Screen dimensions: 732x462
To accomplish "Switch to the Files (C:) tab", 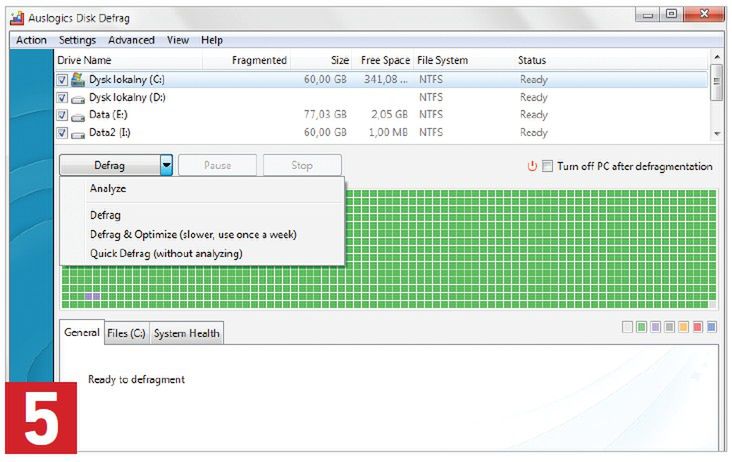I will click(127, 333).
